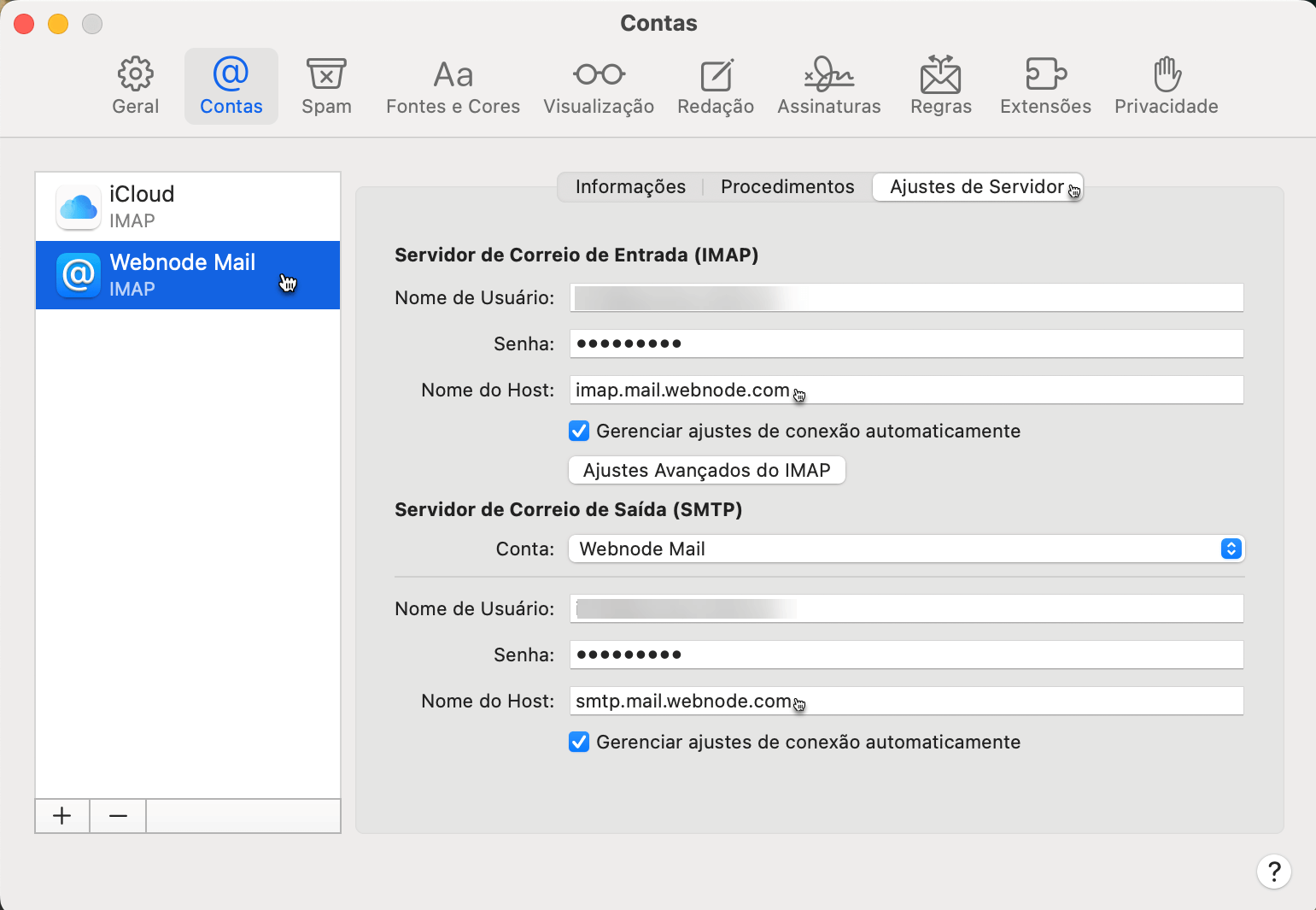Open help with the question mark button
This screenshot has width=1316, height=910.
(x=1273, y=872)
